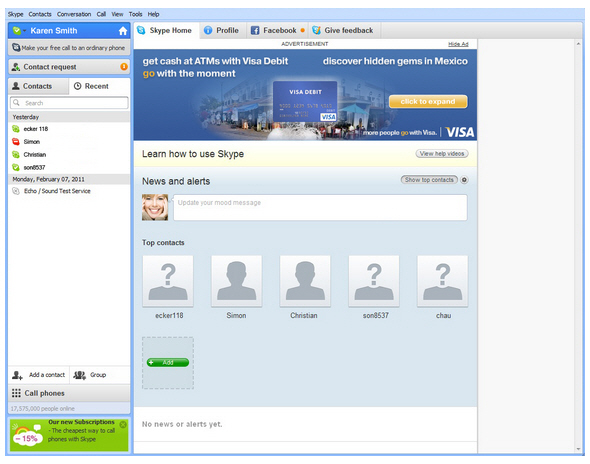
Task: Open the Conversation menu
Action: (74, 14)
